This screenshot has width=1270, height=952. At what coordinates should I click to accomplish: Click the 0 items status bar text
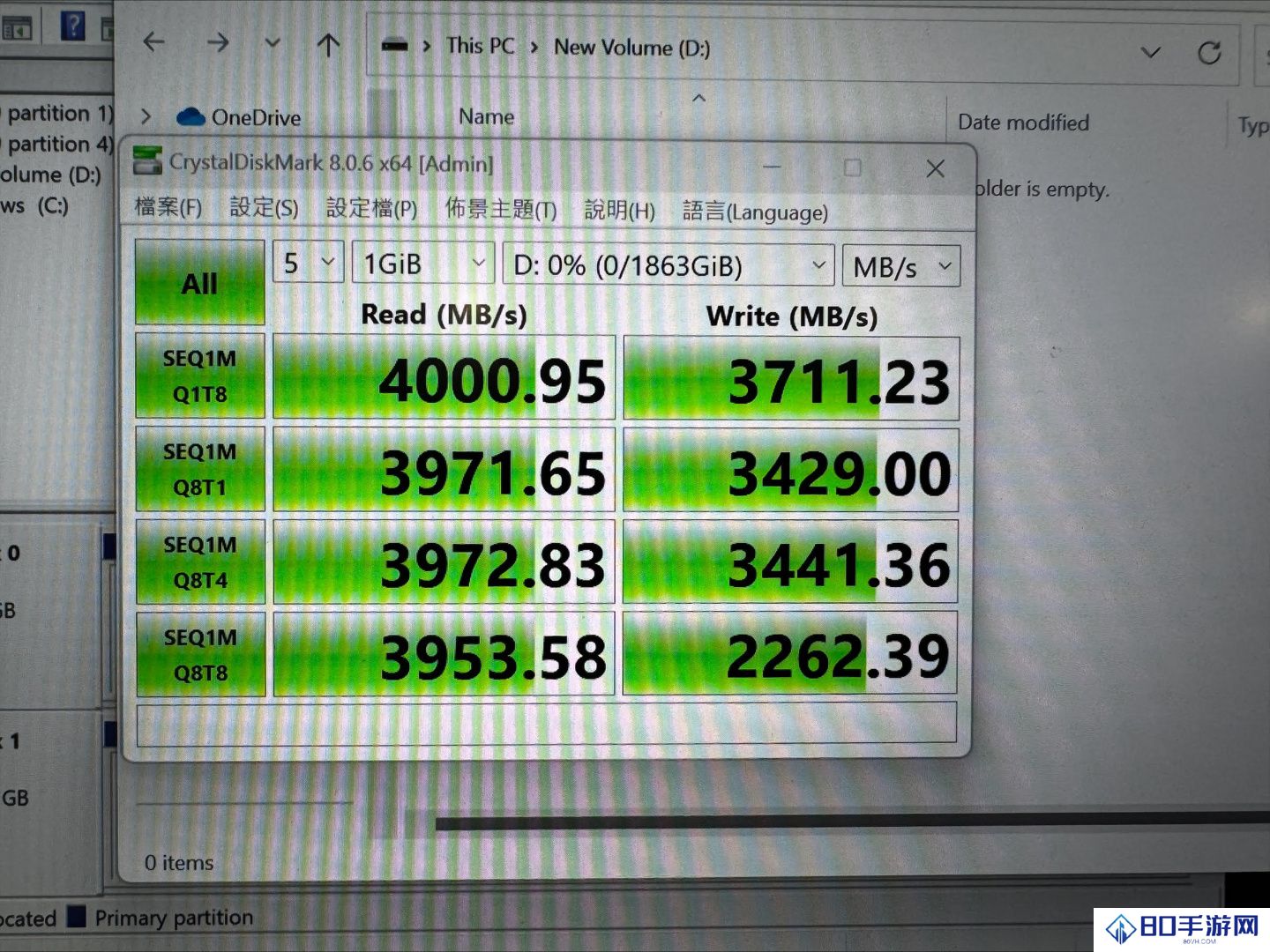[179, 863]
